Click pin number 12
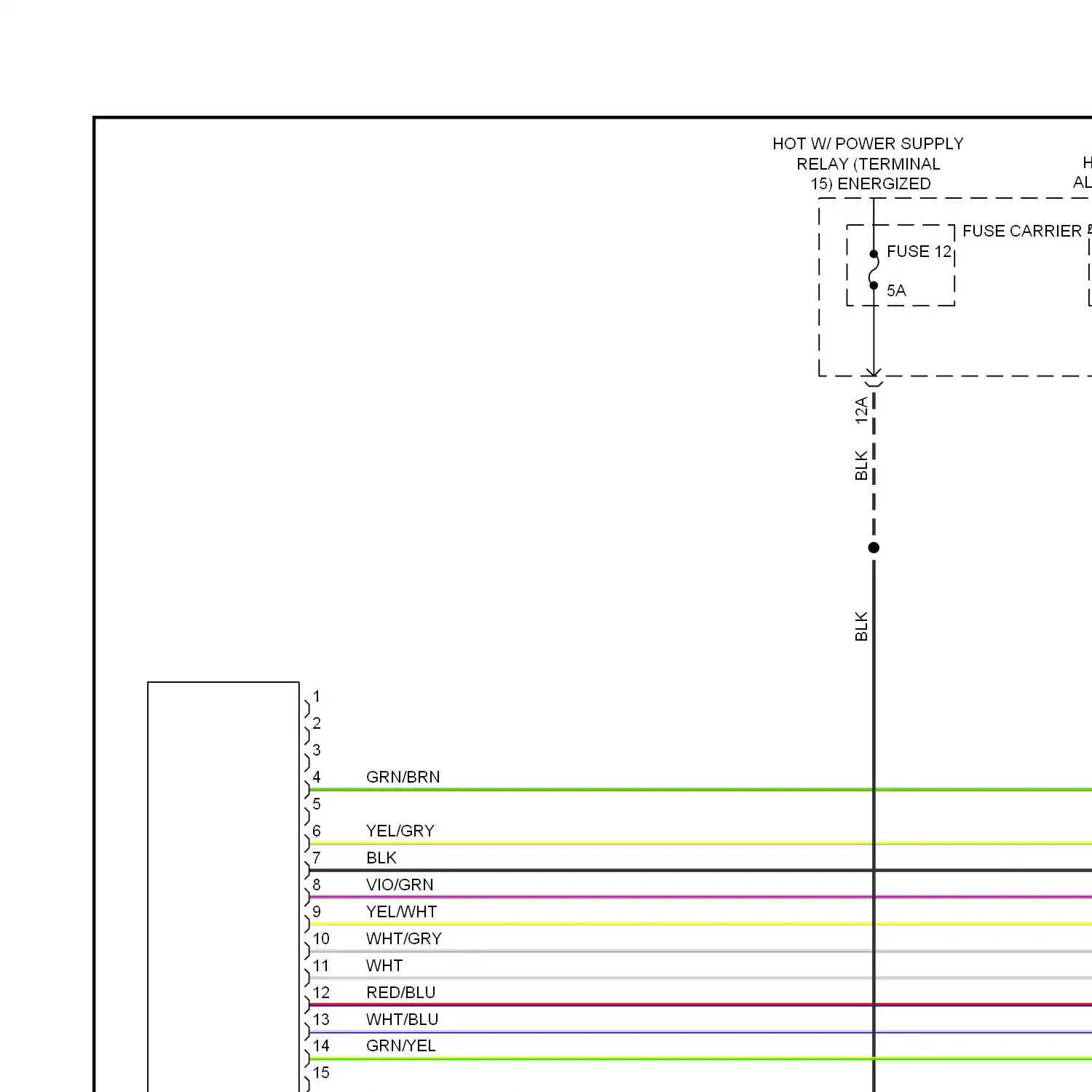Image resolution: width=1092 pixels, height=1092 pixels. [x=321, y=992]
